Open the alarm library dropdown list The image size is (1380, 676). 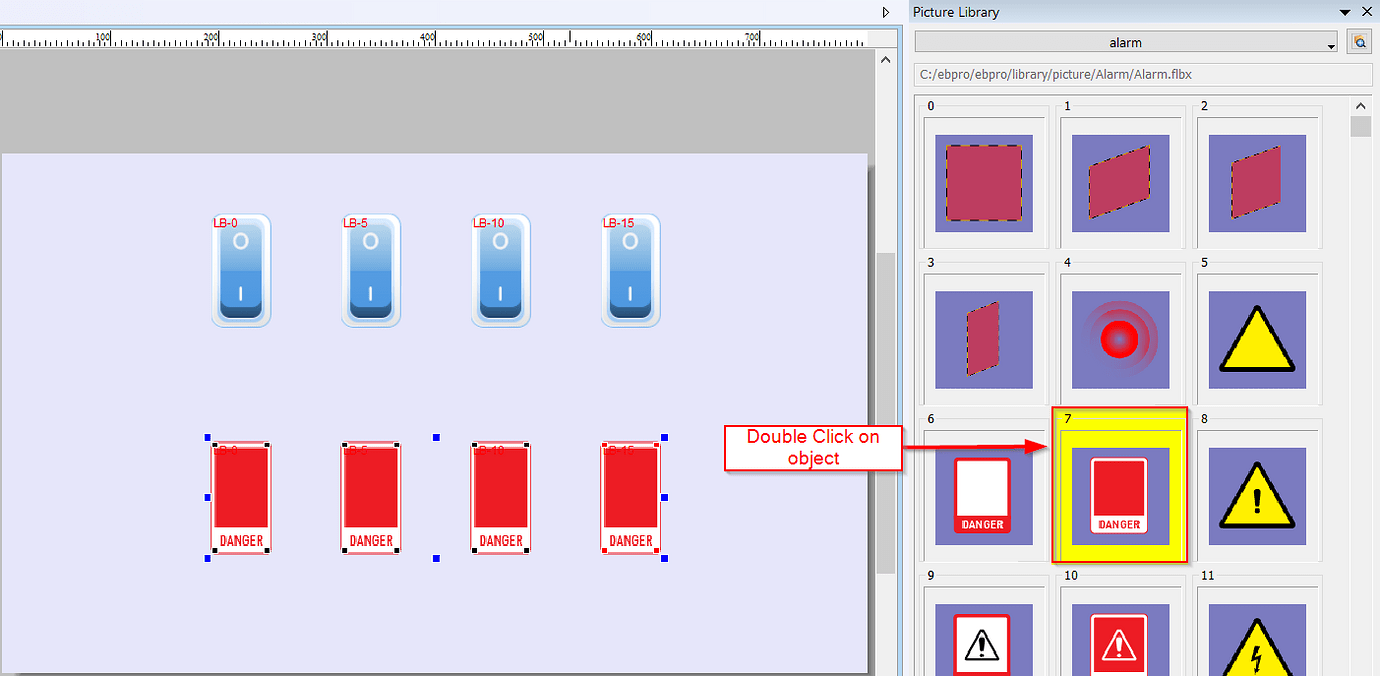[x=1330, y=42]
